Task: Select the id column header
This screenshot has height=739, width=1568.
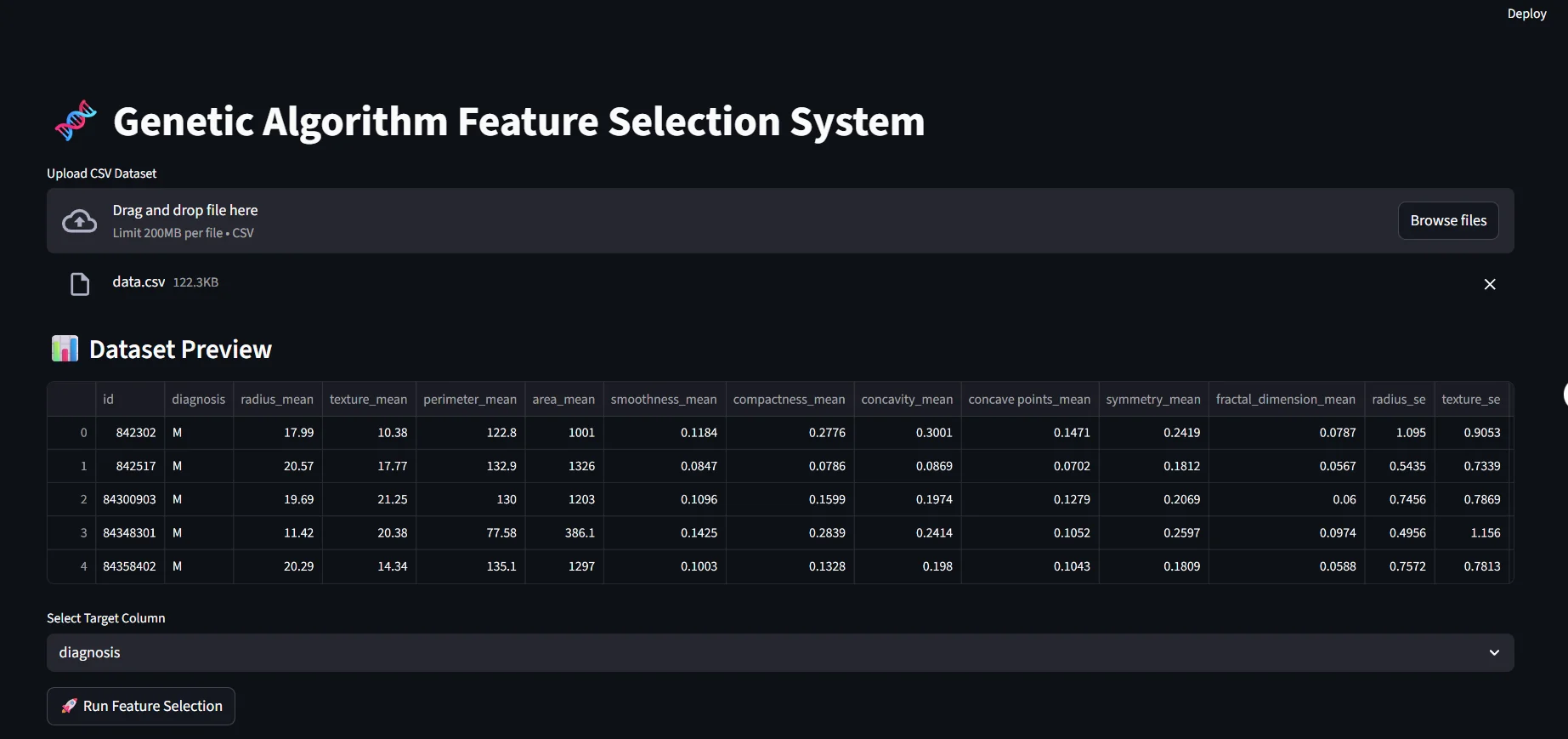Action: (x=130, y=399)
